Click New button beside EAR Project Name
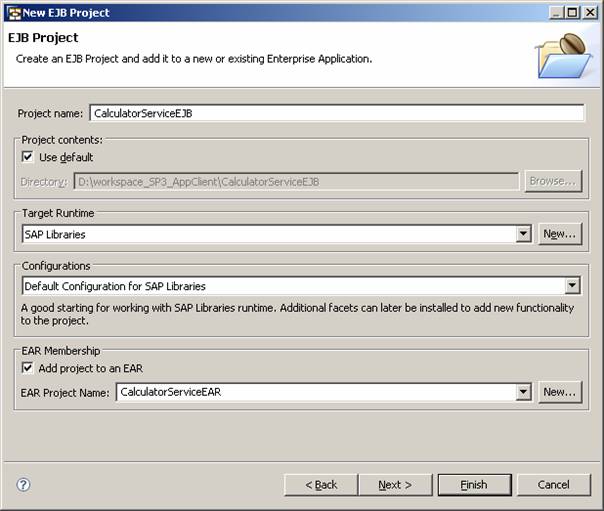 point(559,392)
